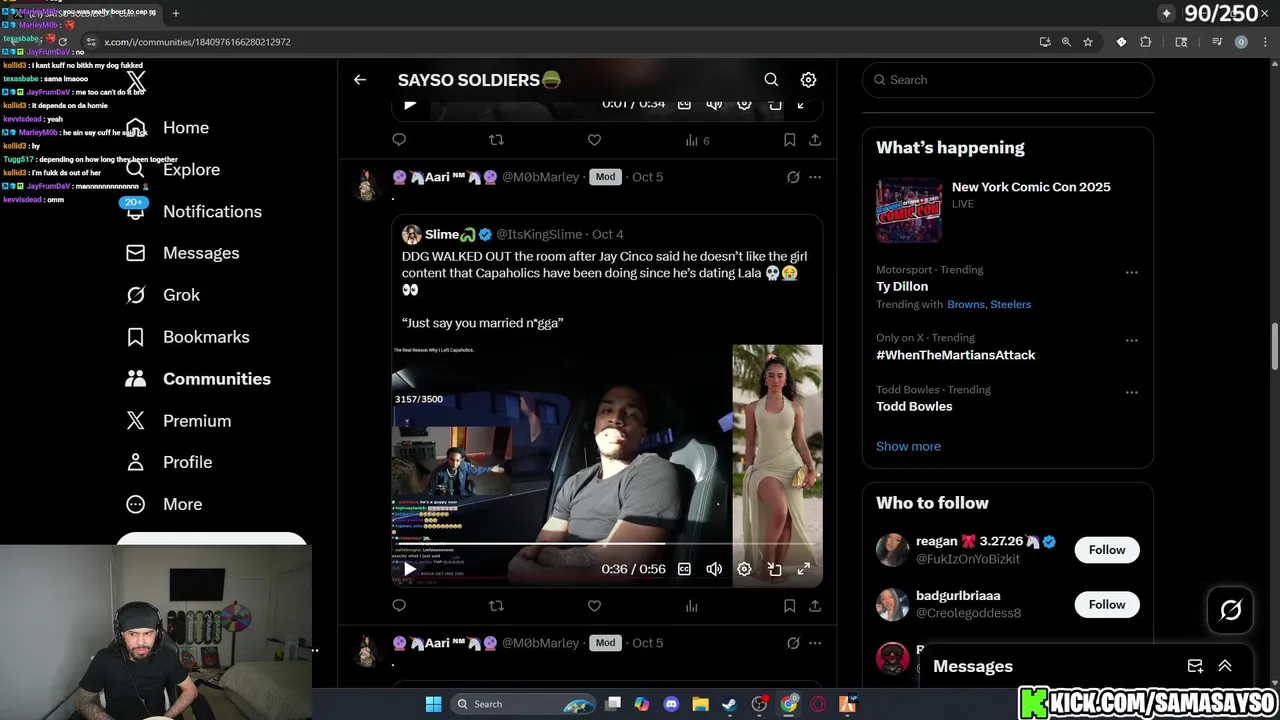Bookmark the post with 6 views
The width and height of the screenshot is (1280, 720).
pos(789,140)
